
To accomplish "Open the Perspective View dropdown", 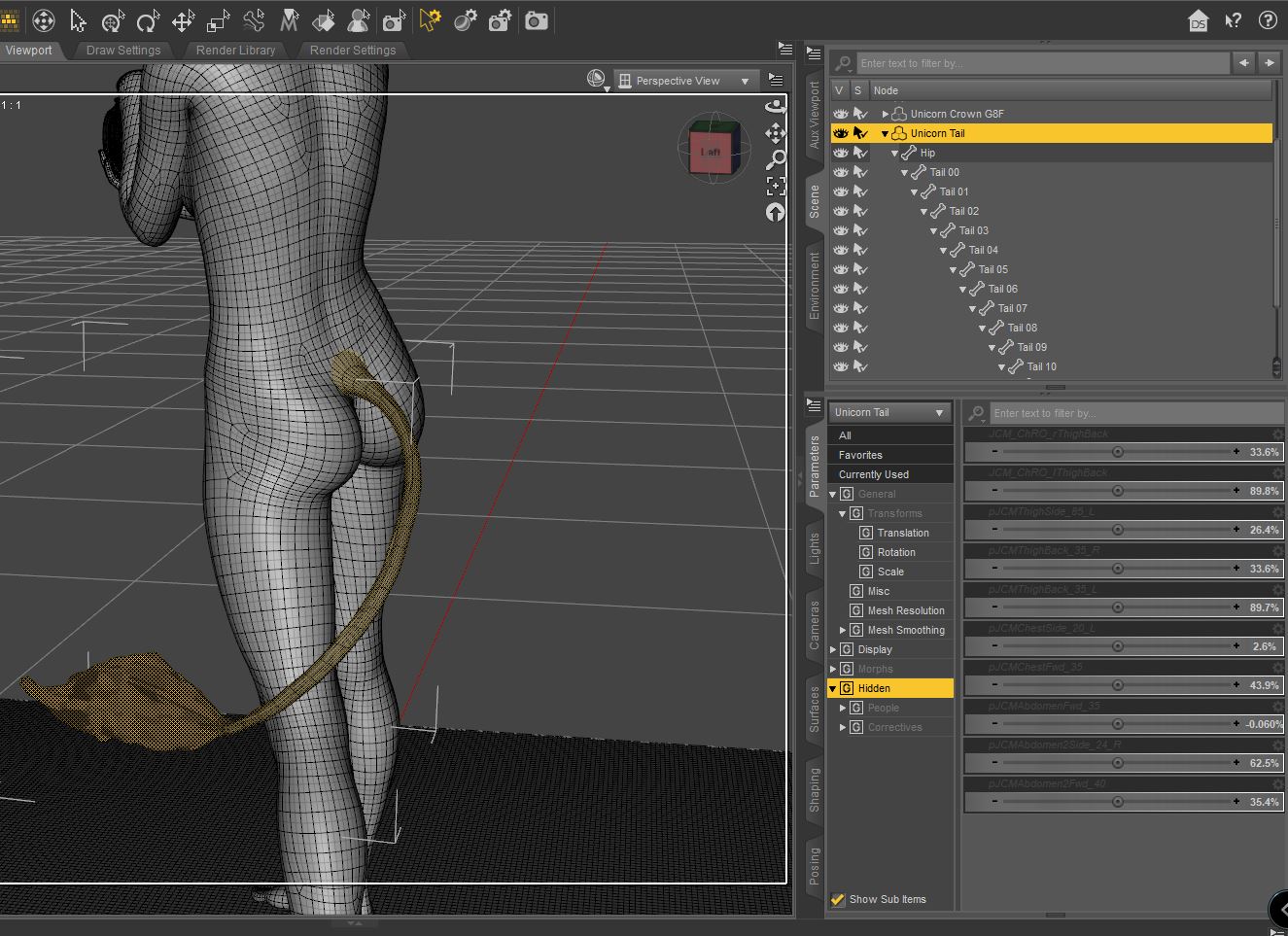I will click(x=685, y=81).
